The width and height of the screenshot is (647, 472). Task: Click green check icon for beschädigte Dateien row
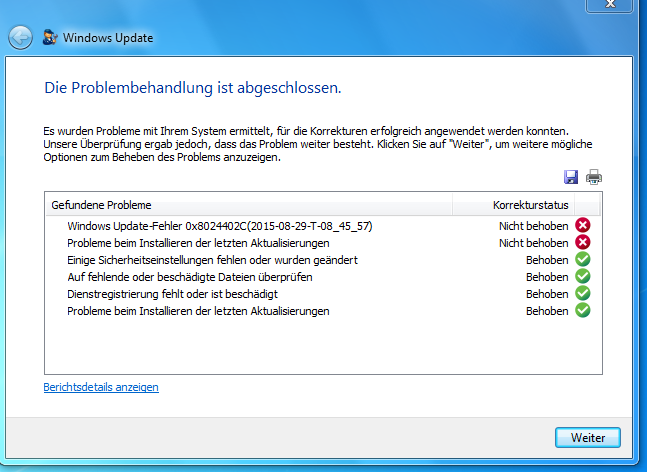click(583, 276)
